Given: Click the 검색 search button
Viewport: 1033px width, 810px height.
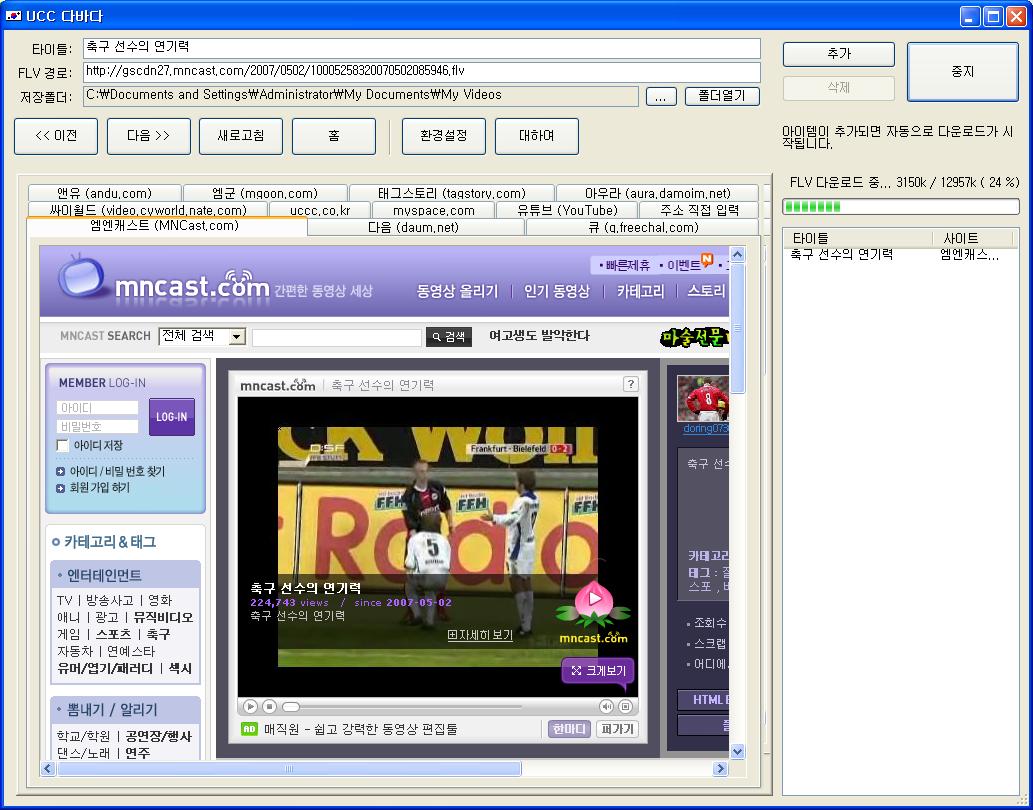Looking at the screenshot, I should coord(449,337).
